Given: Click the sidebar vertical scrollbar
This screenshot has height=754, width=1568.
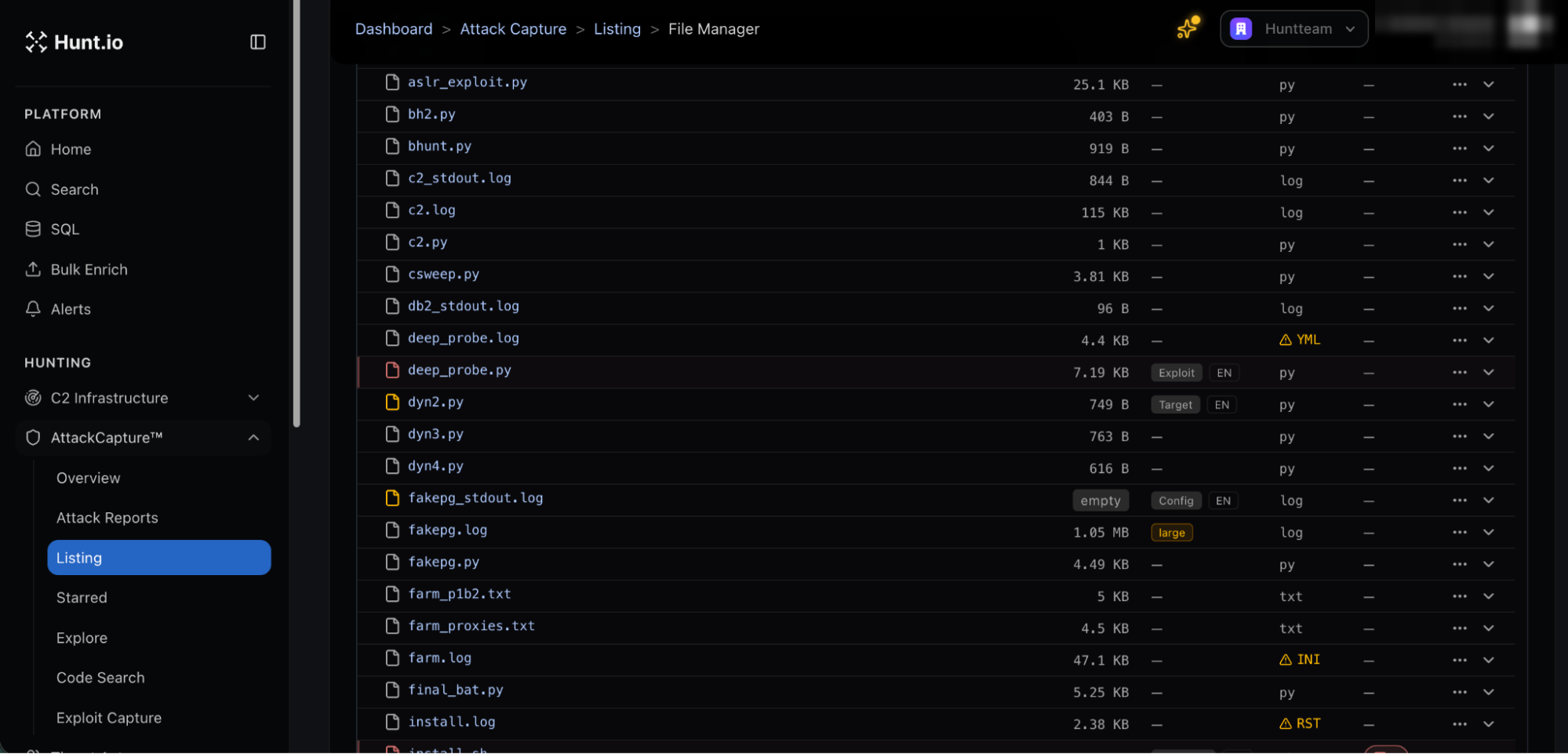Looking at the screenshot, I should pyautogui.click(x=297, y=213).
